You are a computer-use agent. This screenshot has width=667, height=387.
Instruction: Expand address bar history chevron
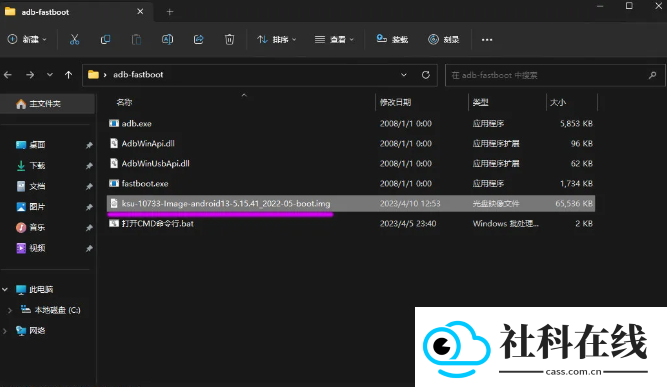pos(404,75)
